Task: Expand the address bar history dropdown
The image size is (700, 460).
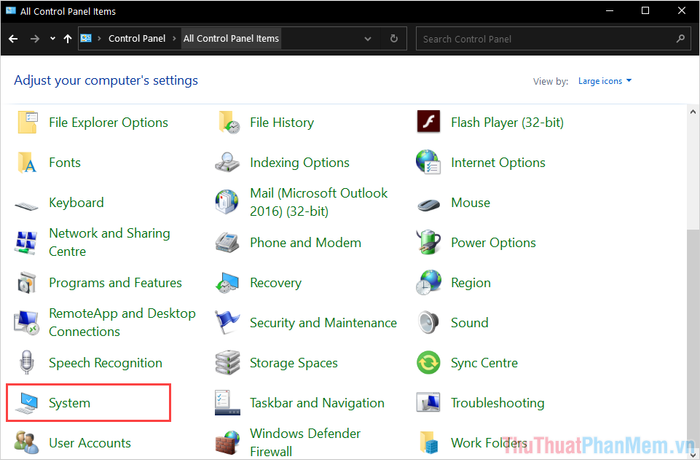Action: click(x=367, y=39)
